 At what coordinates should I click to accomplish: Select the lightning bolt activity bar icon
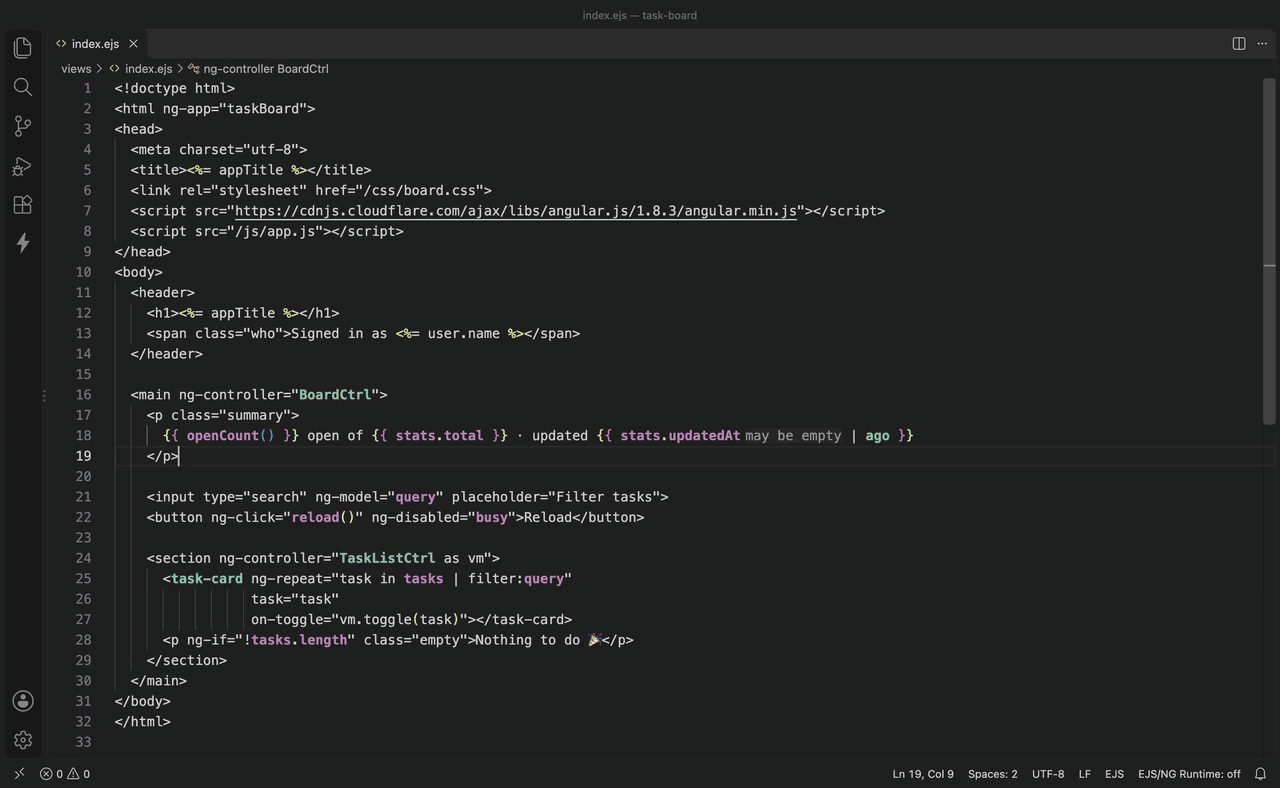[x=22, y=243]
